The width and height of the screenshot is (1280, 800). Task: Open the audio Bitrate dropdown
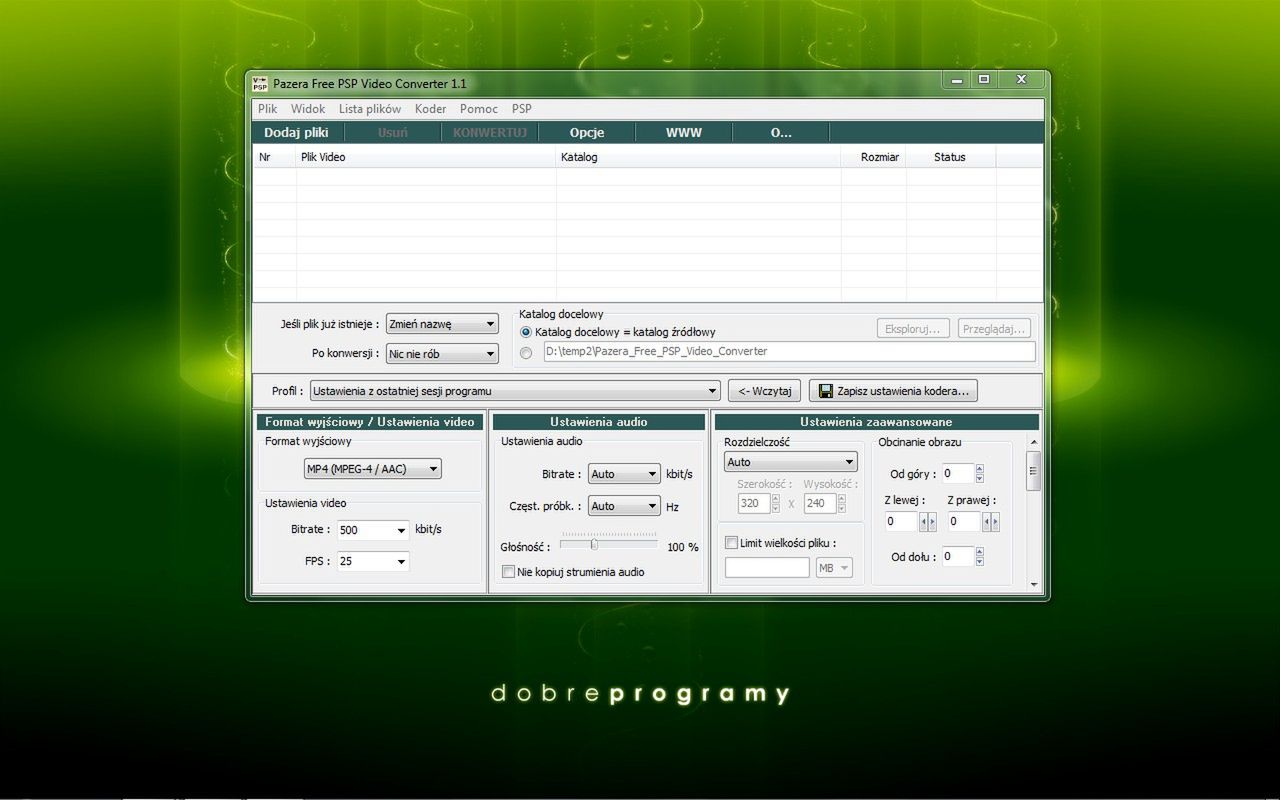(x=624, y=474)
